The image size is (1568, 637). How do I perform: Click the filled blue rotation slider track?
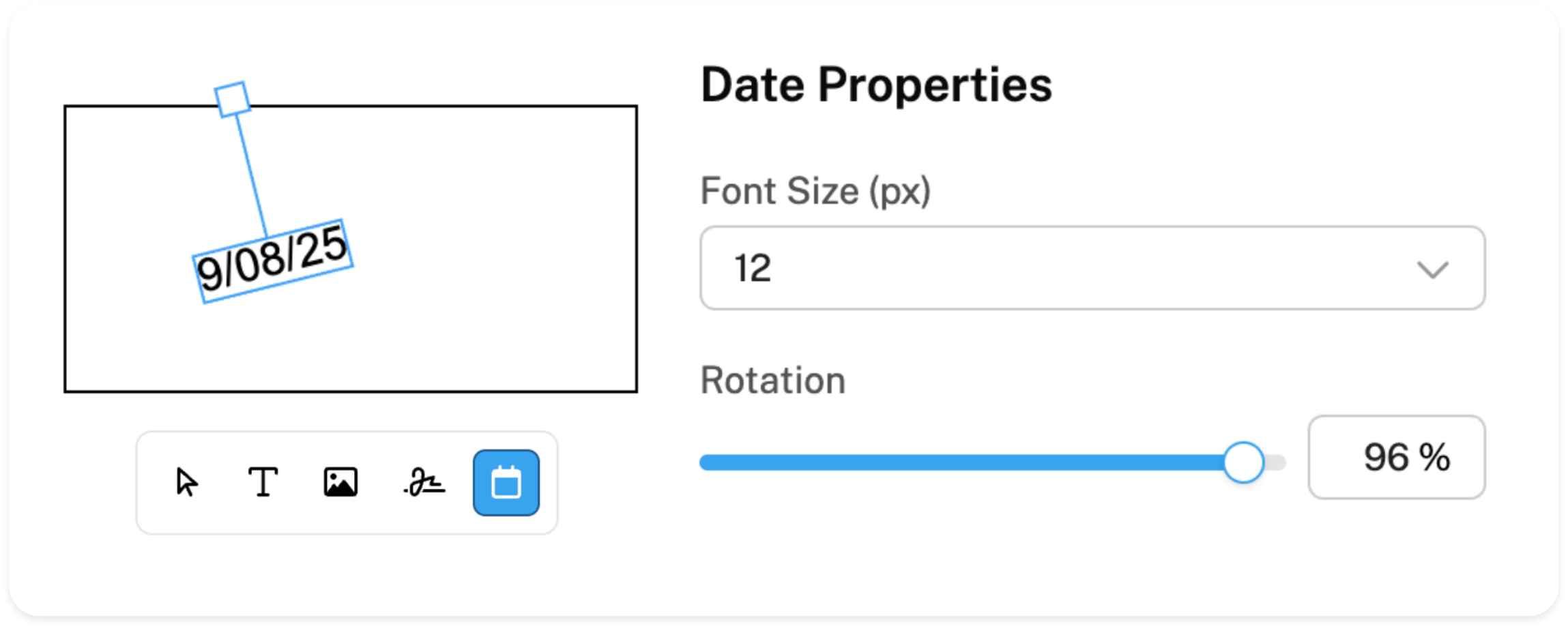coord(955,463)
